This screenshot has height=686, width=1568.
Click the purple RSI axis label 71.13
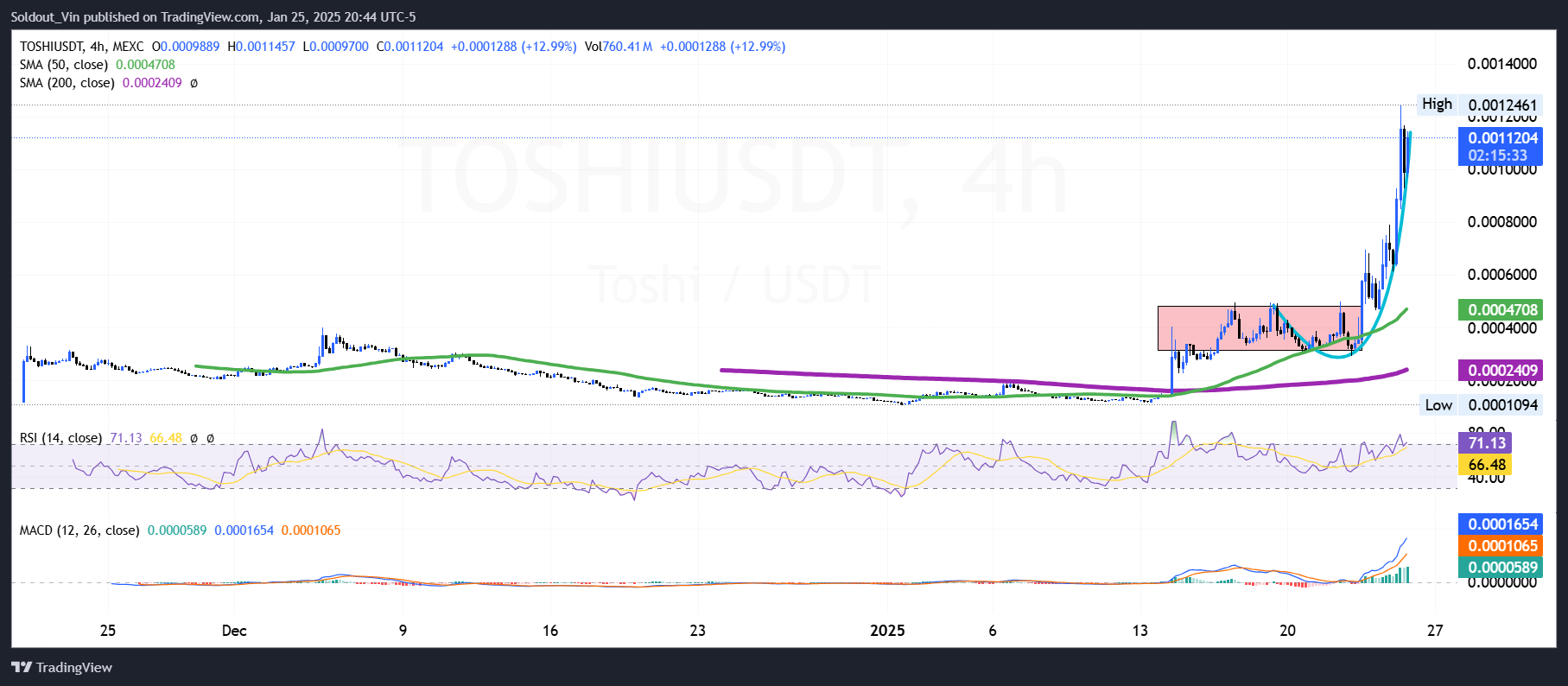[x=1486, y=443]
